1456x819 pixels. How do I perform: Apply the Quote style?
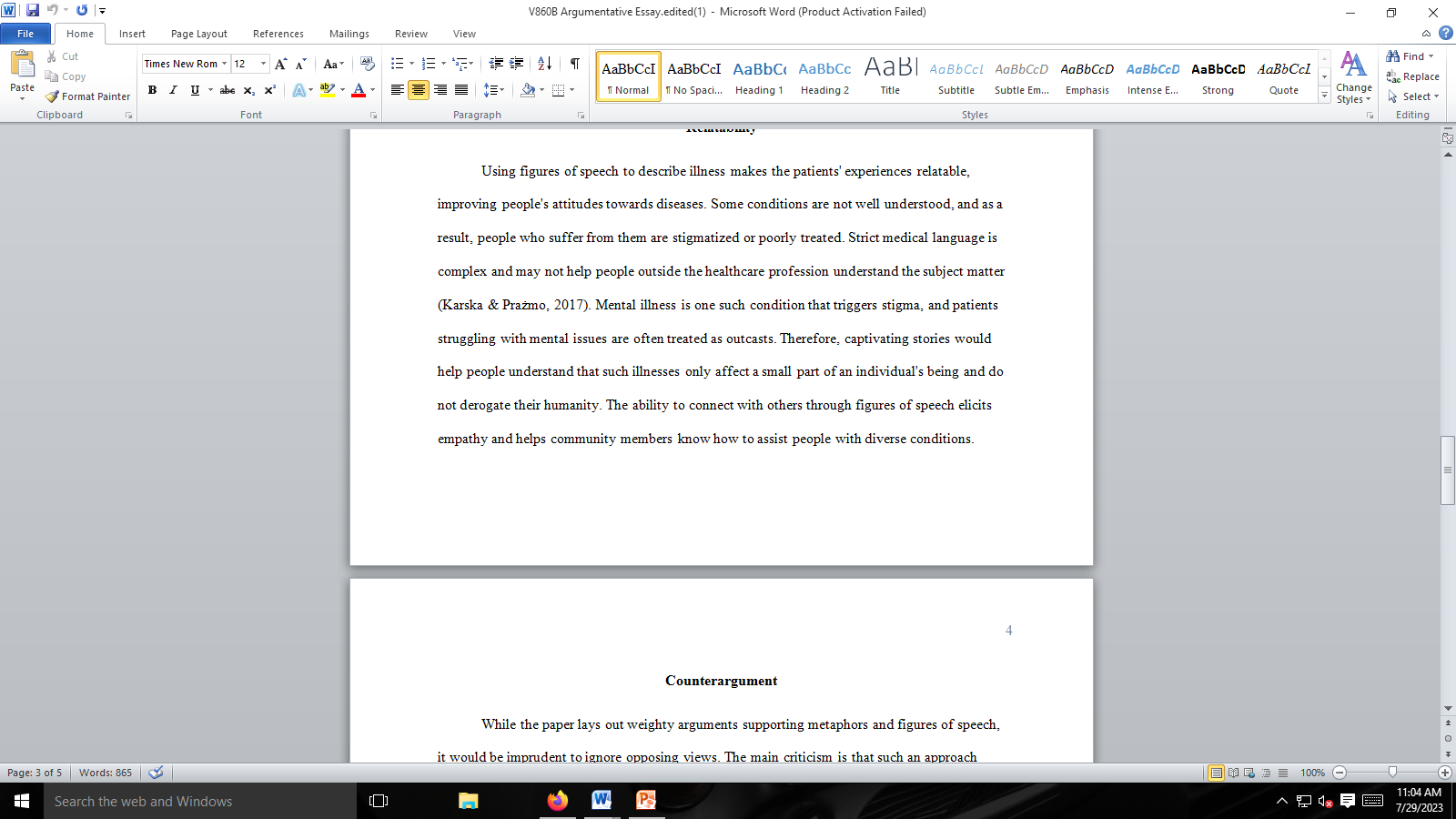coord(1284,76)
